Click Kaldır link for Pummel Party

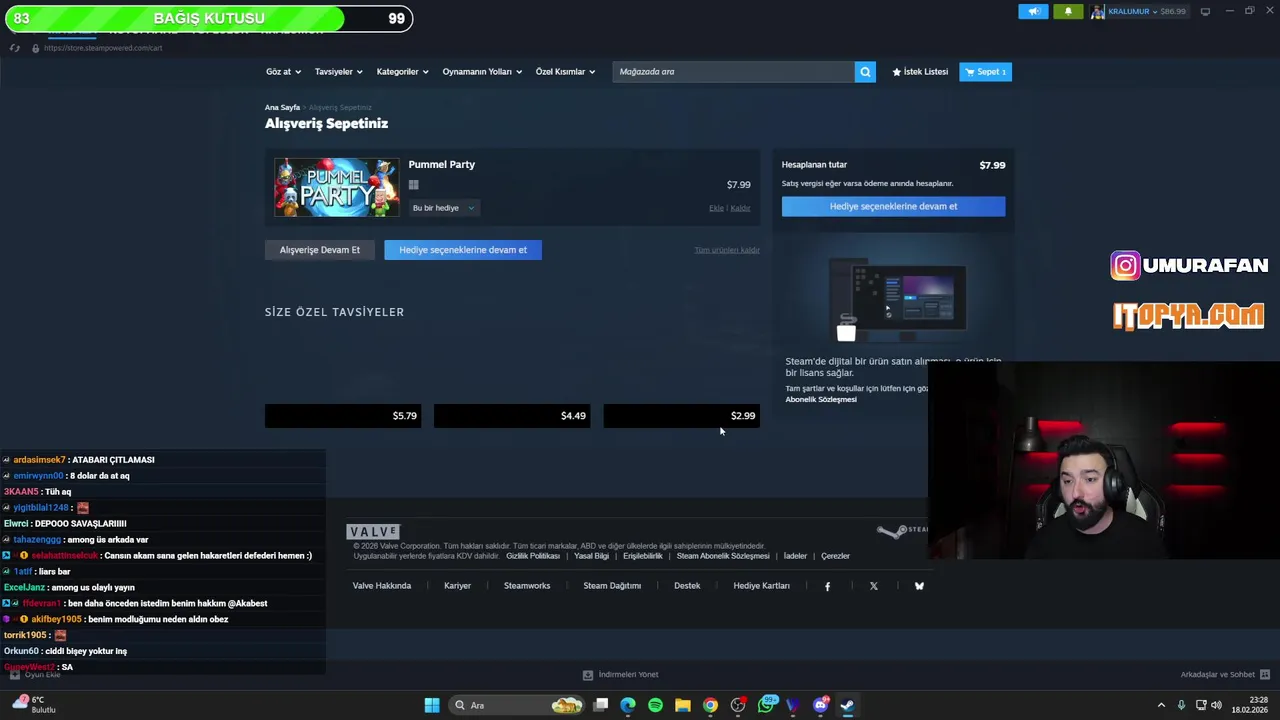click(x=740, y=208)
